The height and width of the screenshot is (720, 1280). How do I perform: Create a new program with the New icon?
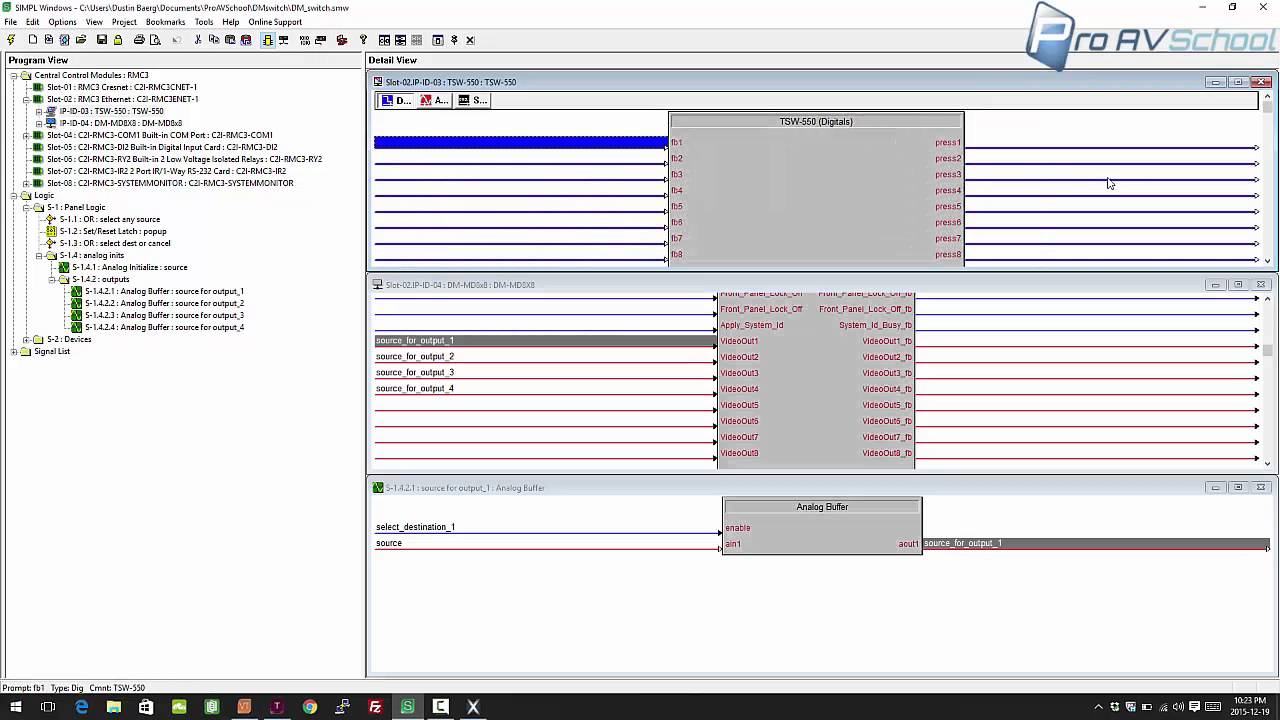(x=33, y=40)
